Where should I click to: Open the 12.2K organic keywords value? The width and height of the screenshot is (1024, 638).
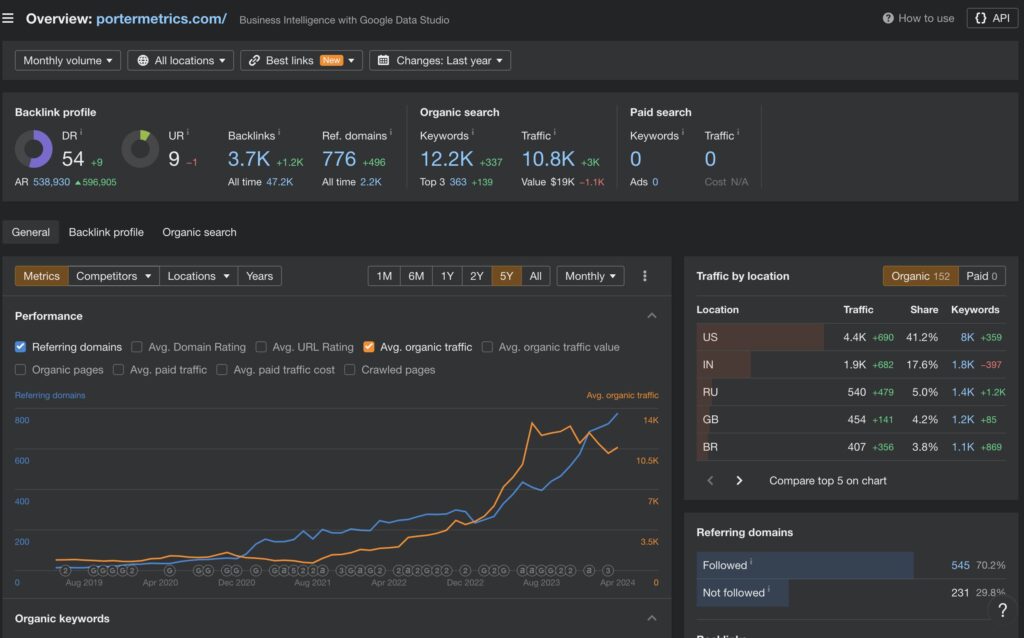[447, 159]
